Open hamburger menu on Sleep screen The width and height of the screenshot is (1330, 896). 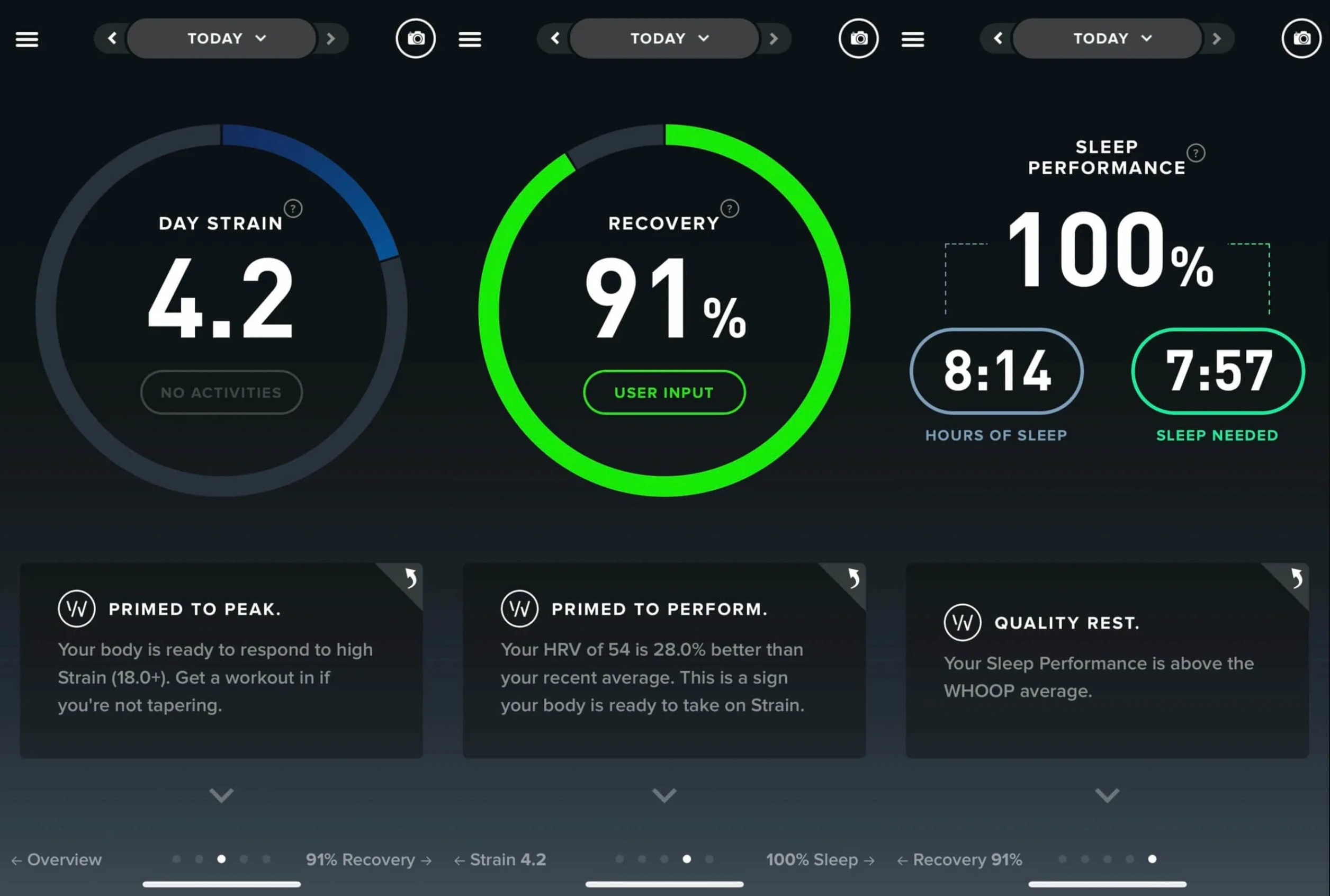pyautogui.click(x=912, y=39)
